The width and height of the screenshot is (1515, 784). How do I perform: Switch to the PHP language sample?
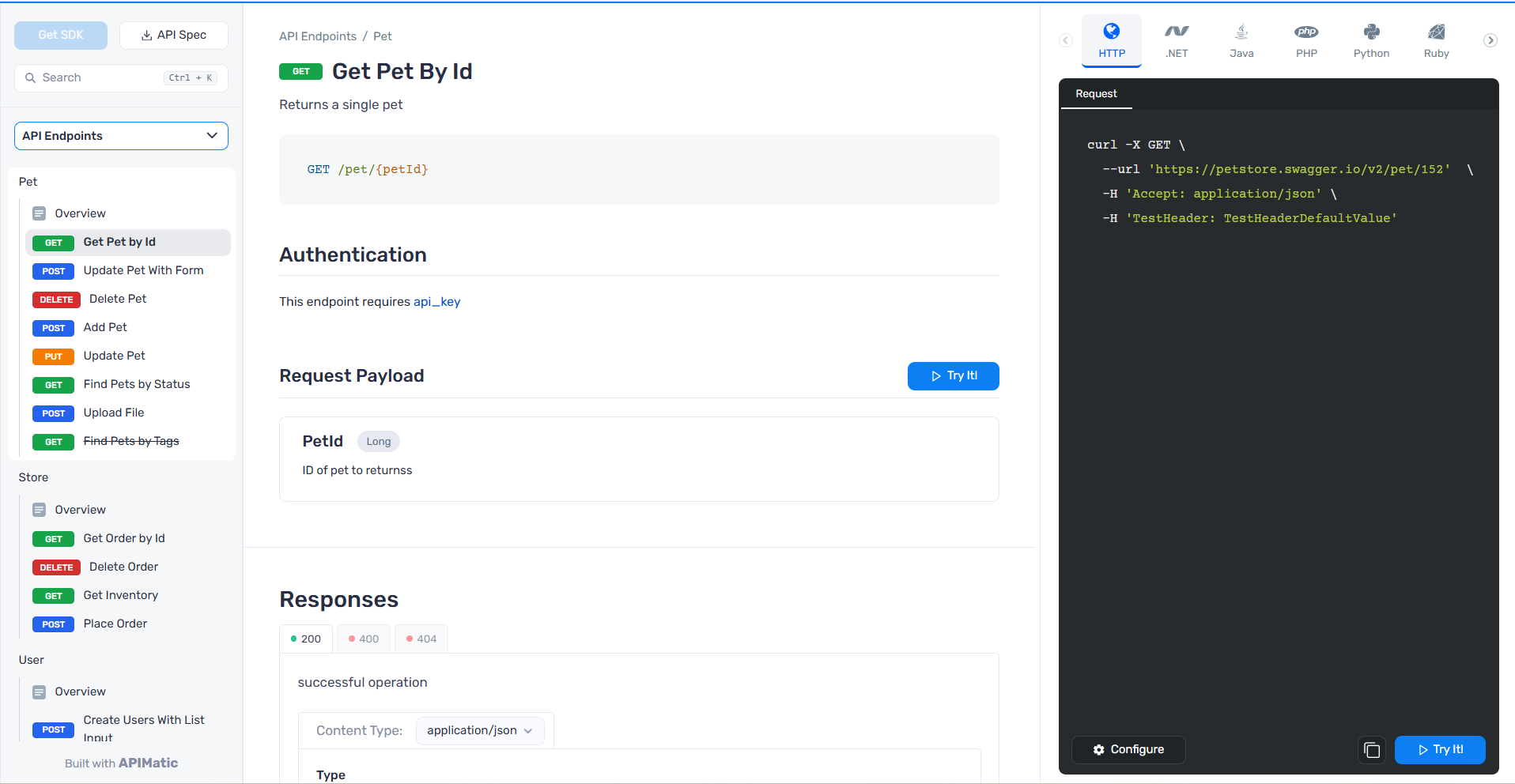pos(1305,40)
